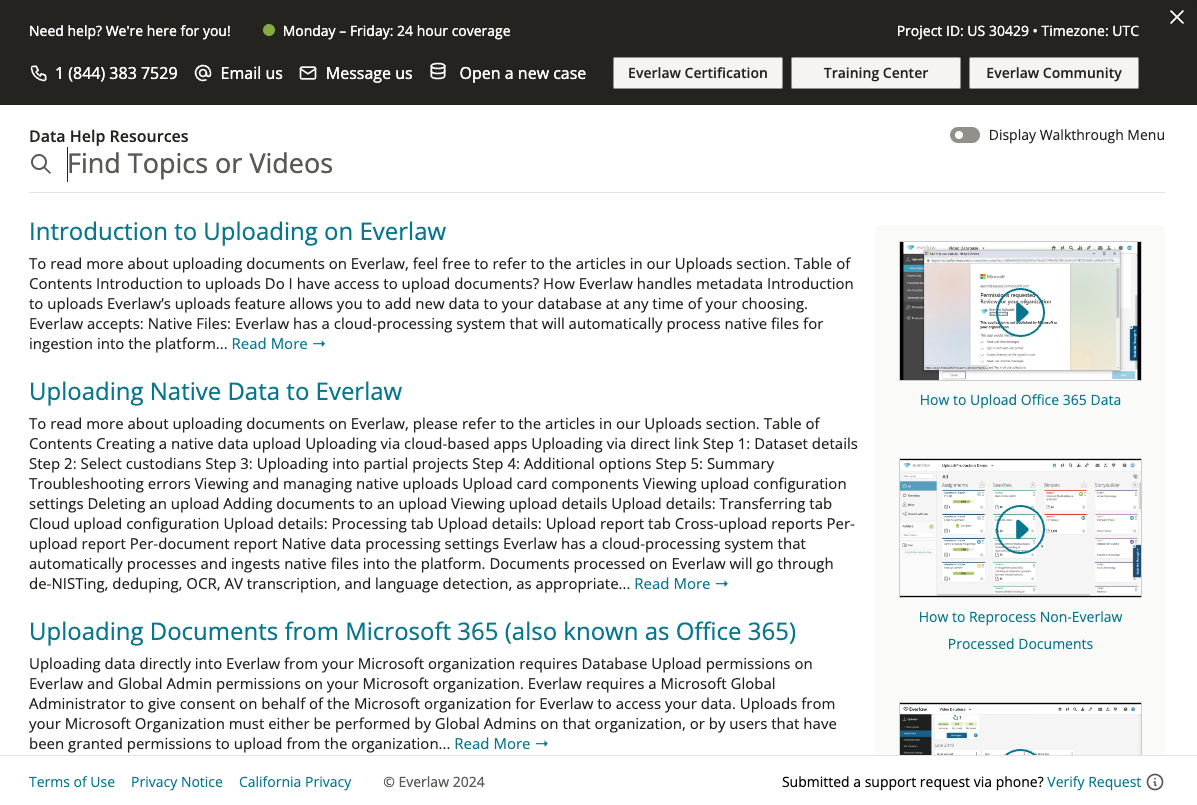The image size is (1197, 805).
Task: Click the phone icon beside support number
Action: [38, 73]
